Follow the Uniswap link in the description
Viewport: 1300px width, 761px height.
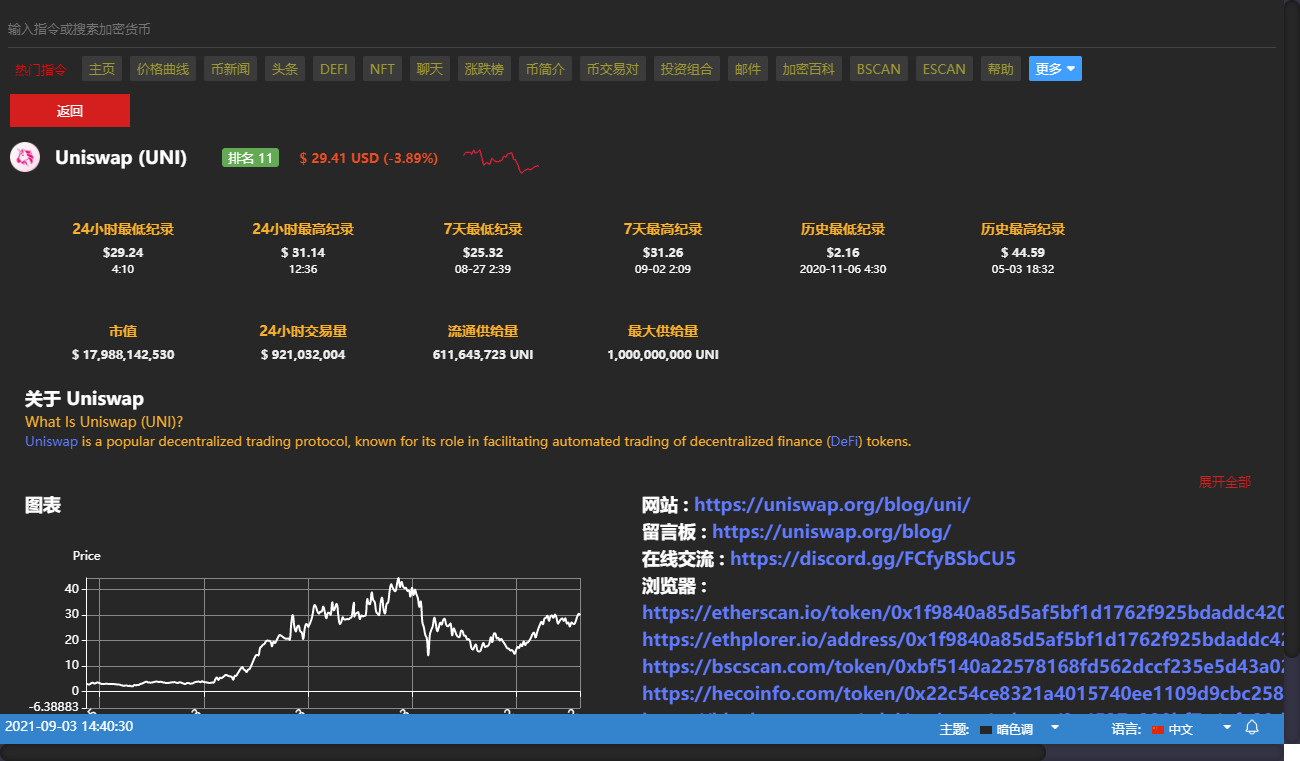click(x=51, y=441)
